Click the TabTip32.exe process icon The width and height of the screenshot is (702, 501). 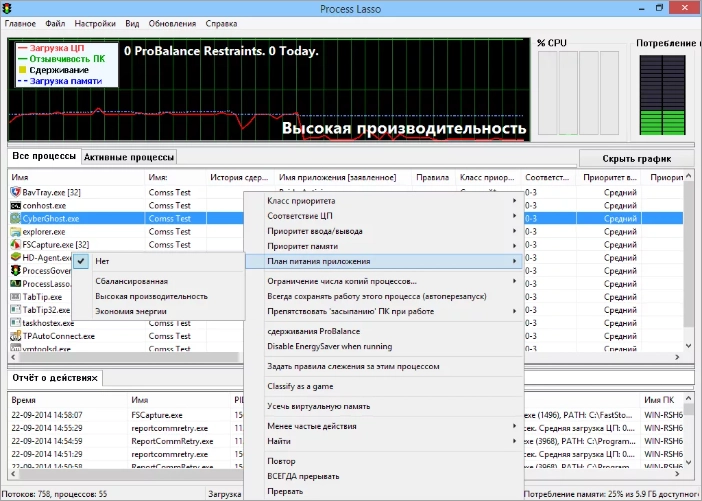point(16,310)
